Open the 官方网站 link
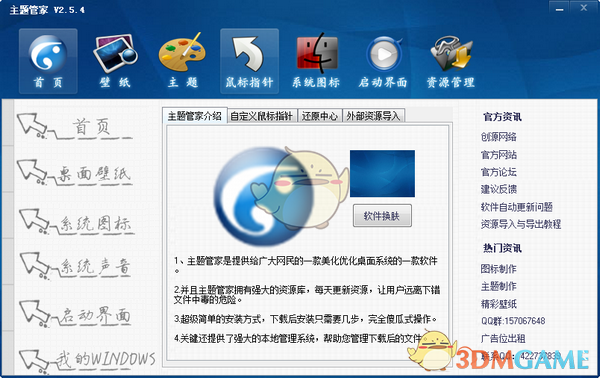 pos(499,155)
